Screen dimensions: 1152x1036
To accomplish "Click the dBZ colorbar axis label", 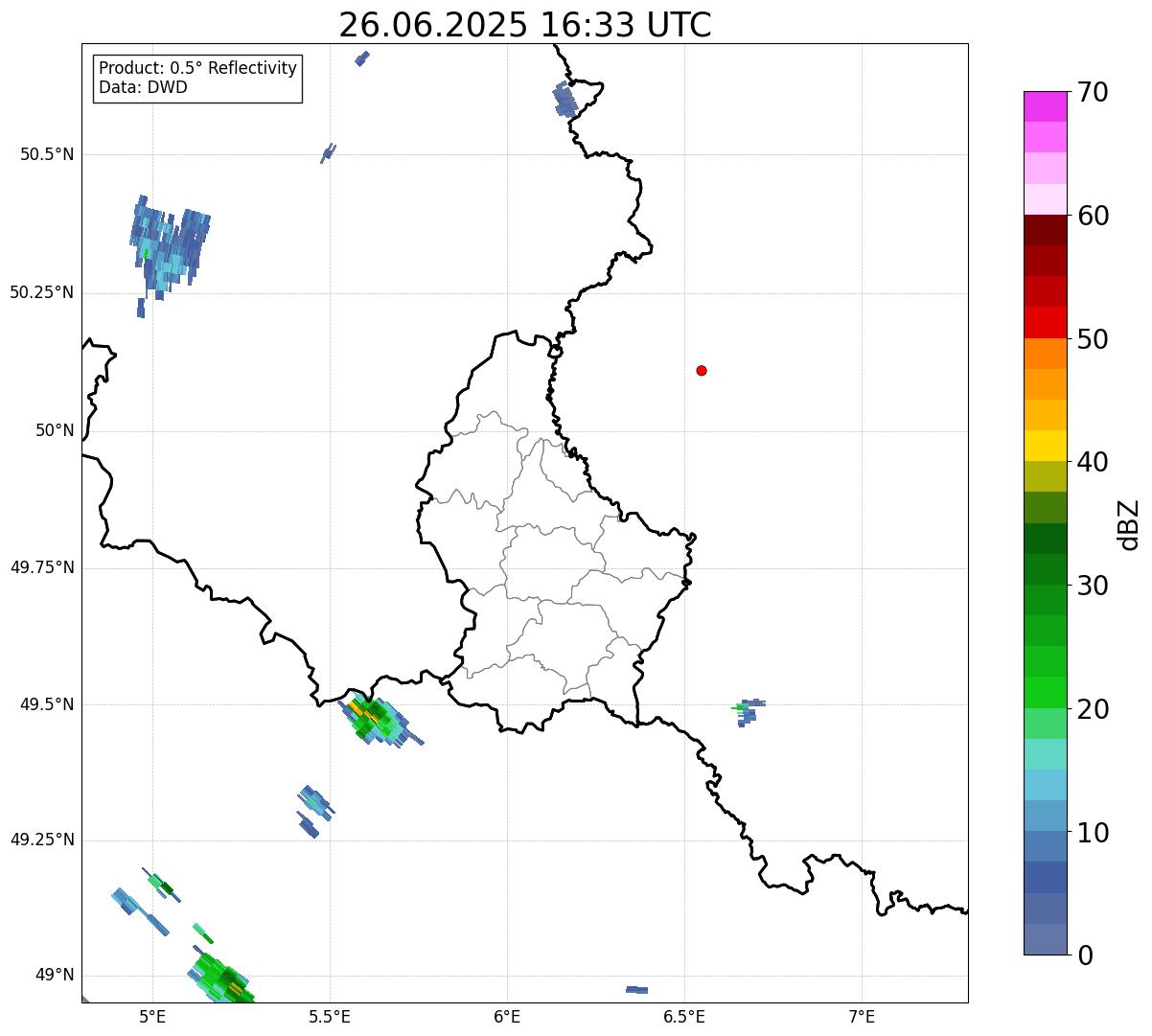I will coord(1130,524).
